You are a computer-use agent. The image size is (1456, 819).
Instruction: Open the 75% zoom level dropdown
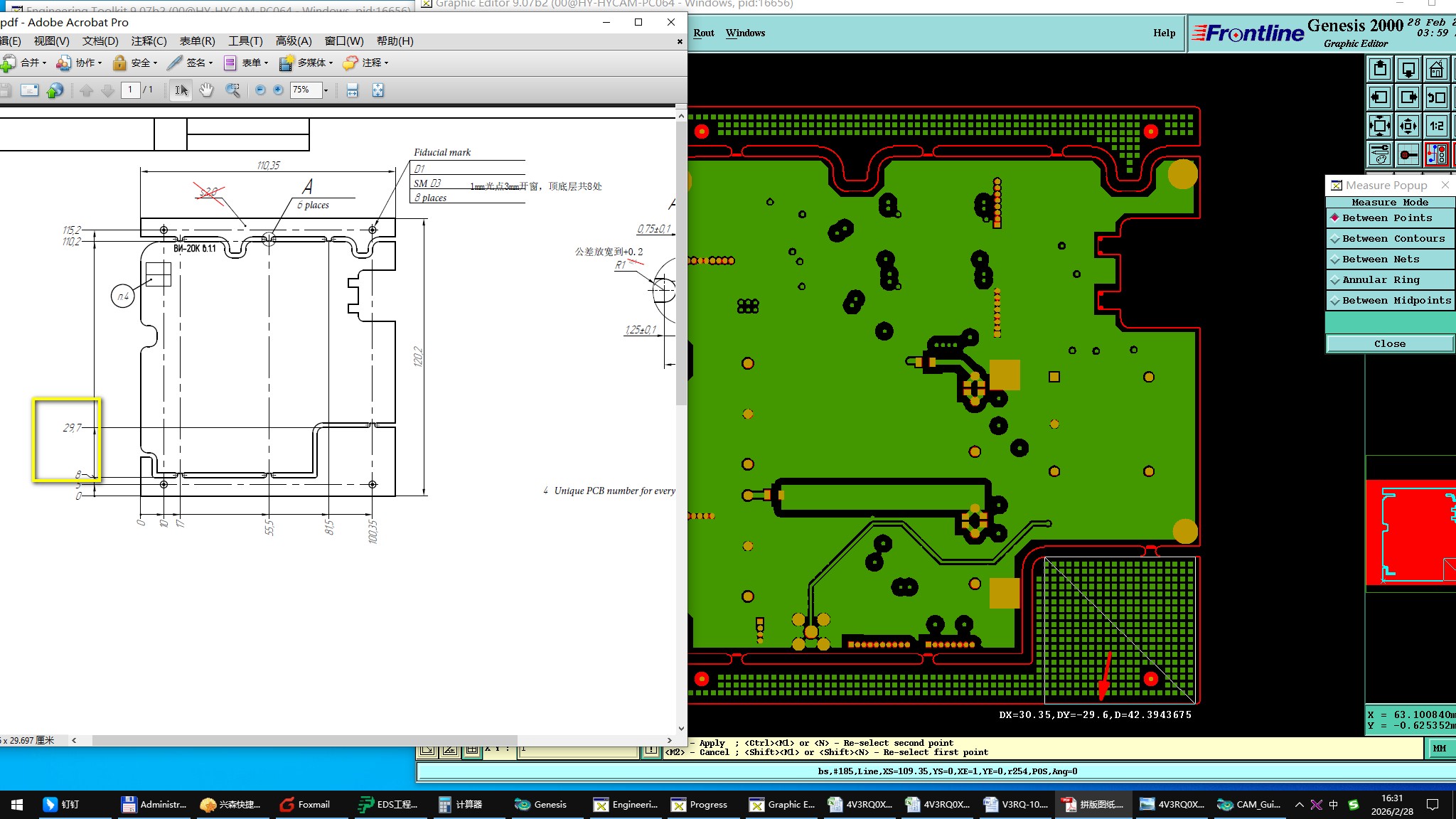click(326, 90)
